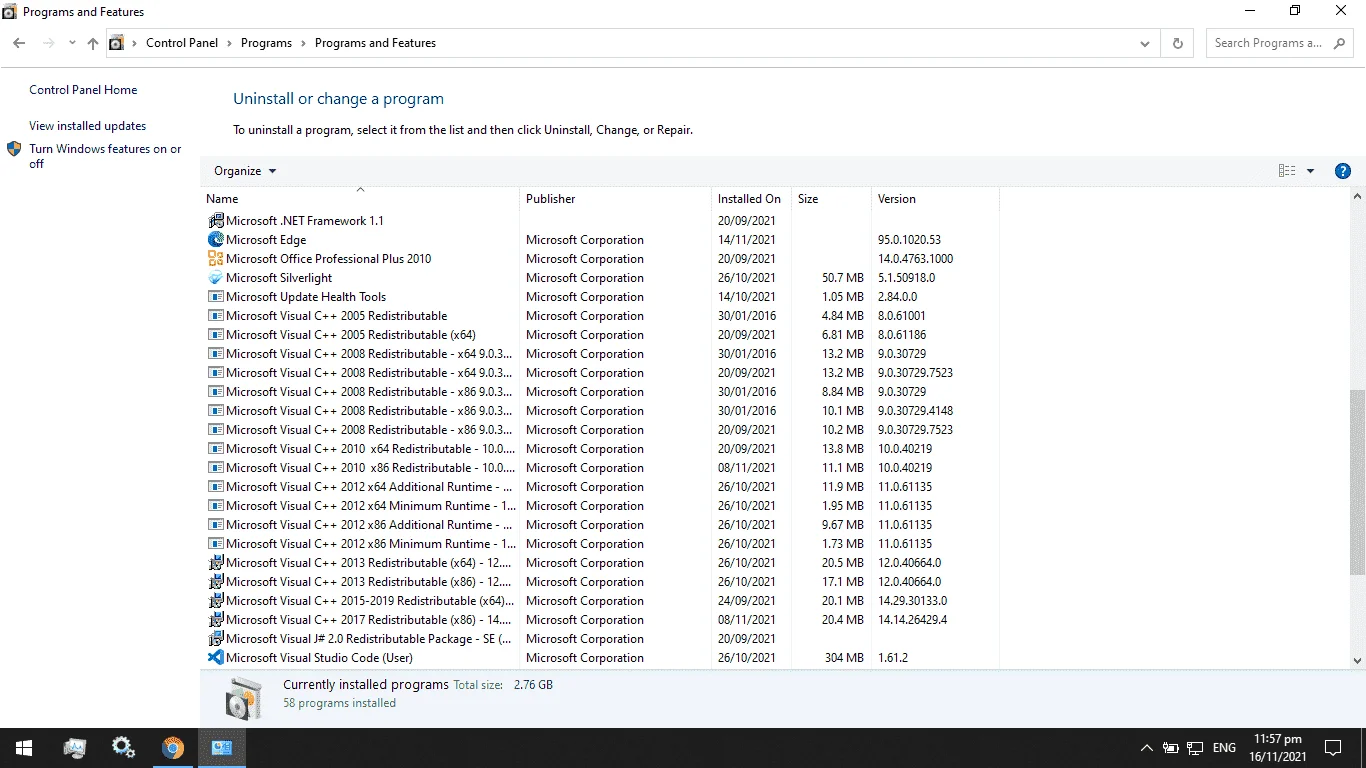The image size is (1366, 768).
Task: Click the Visual C++ 2013 Redistributable (x64) icon
Action: click(x=215, y=563)
